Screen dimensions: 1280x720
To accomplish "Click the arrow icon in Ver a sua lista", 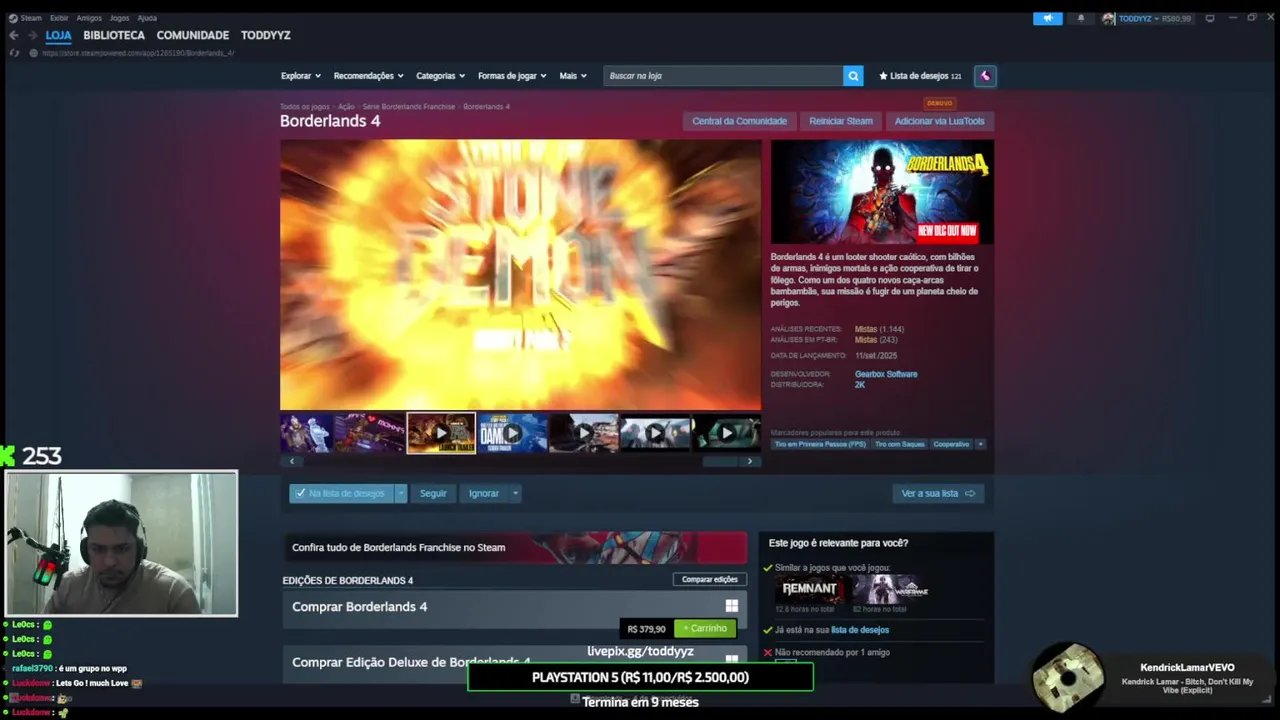I will tap(969, 493).
